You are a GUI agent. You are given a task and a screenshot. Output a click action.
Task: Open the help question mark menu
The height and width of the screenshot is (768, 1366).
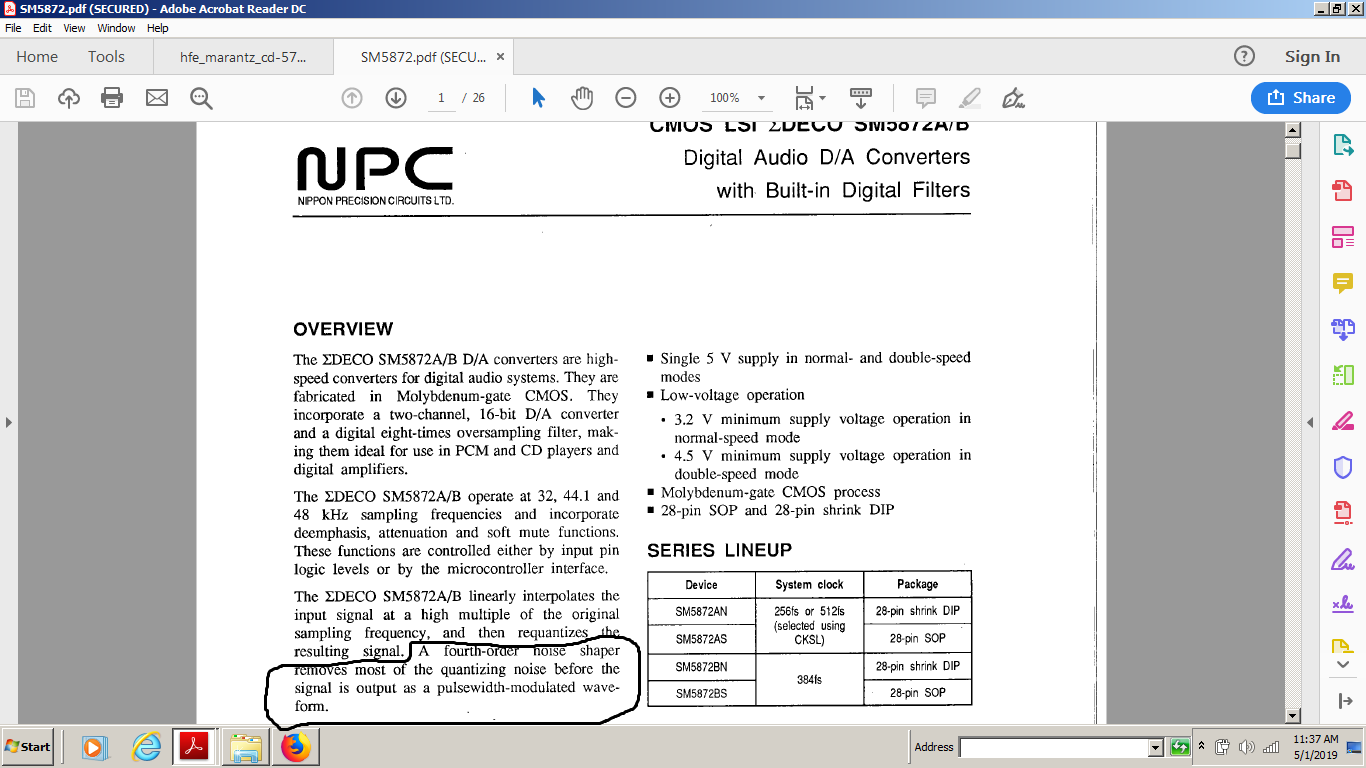pyautogui.click(x=1244, y=56)
